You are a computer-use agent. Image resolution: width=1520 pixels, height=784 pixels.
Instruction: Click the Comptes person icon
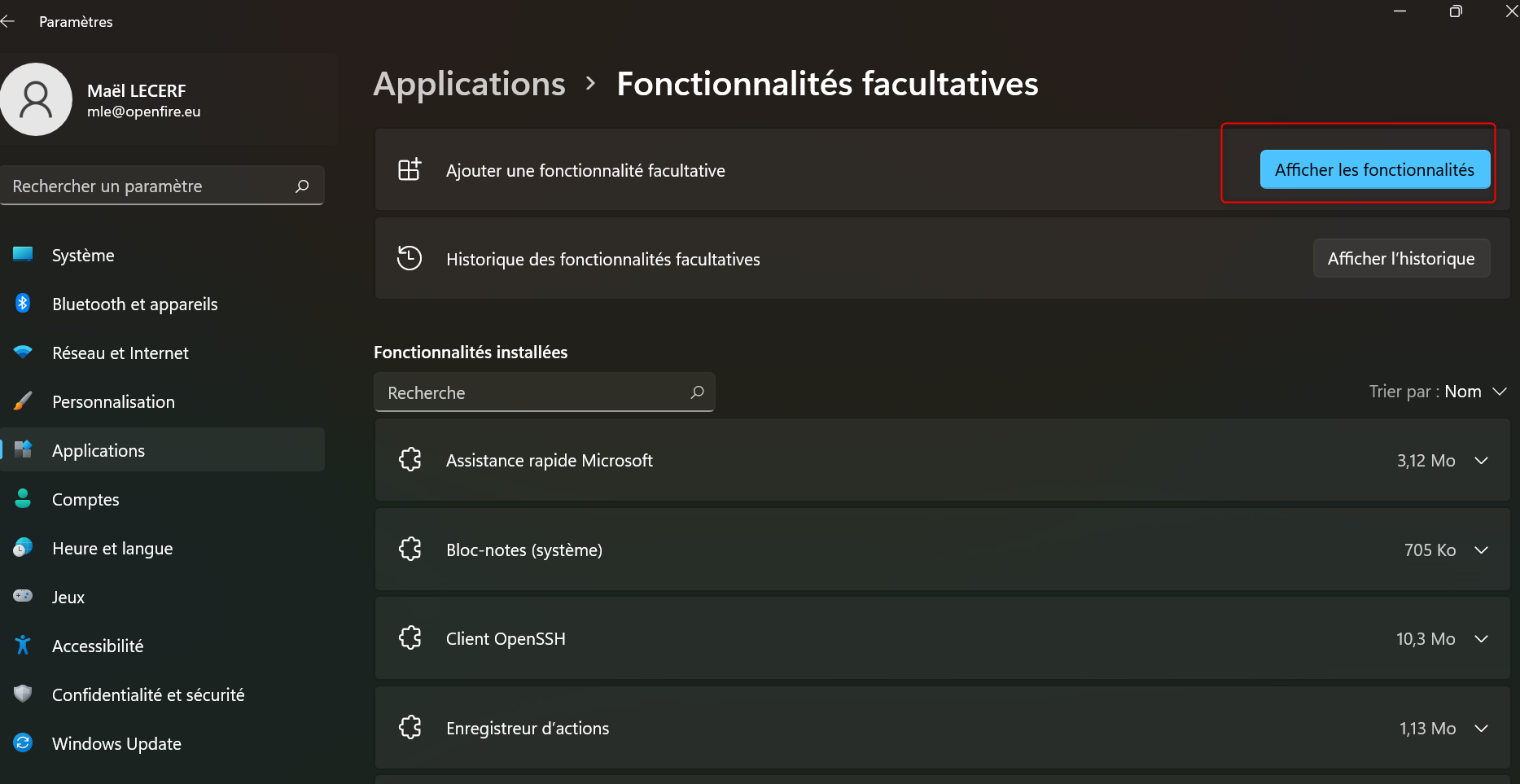(x=23, y=499)
